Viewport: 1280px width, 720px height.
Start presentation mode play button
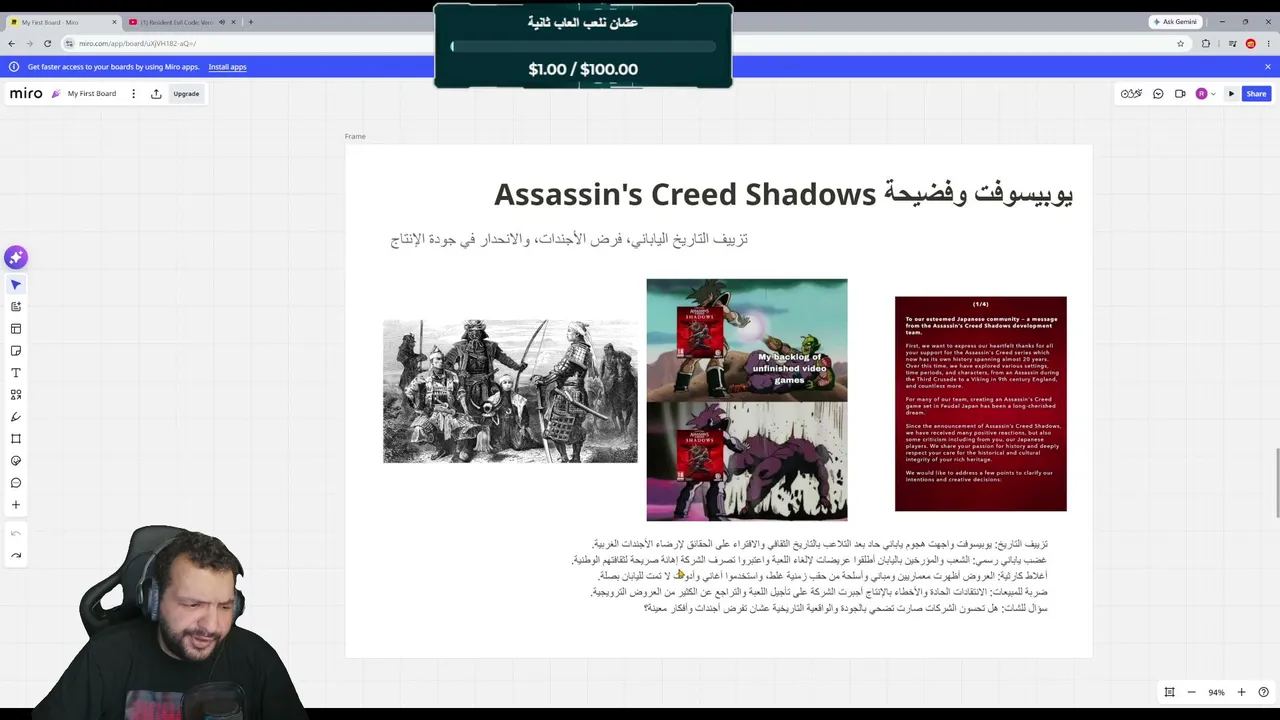point(1231,94)
